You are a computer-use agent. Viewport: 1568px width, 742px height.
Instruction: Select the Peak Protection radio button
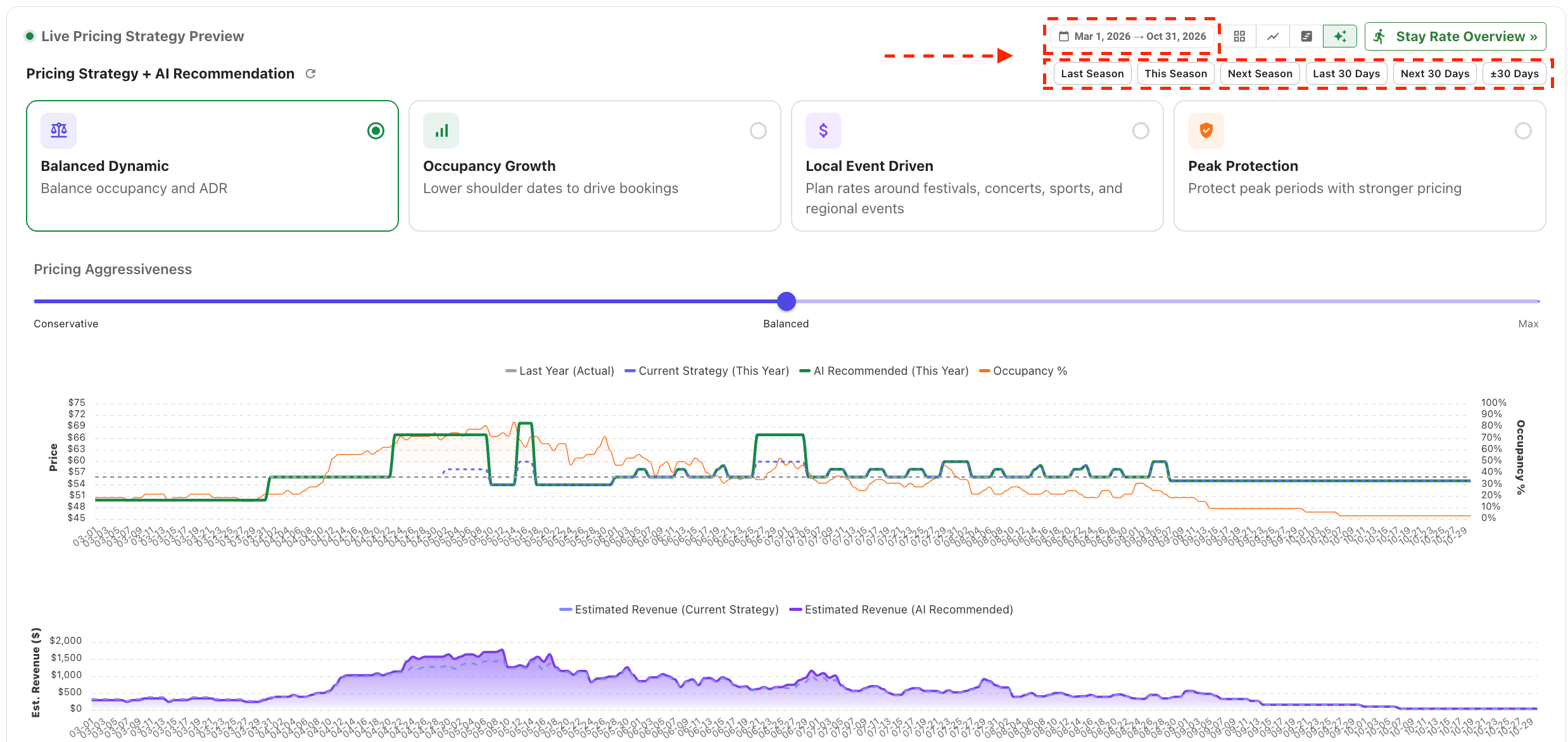point(1523,130)
